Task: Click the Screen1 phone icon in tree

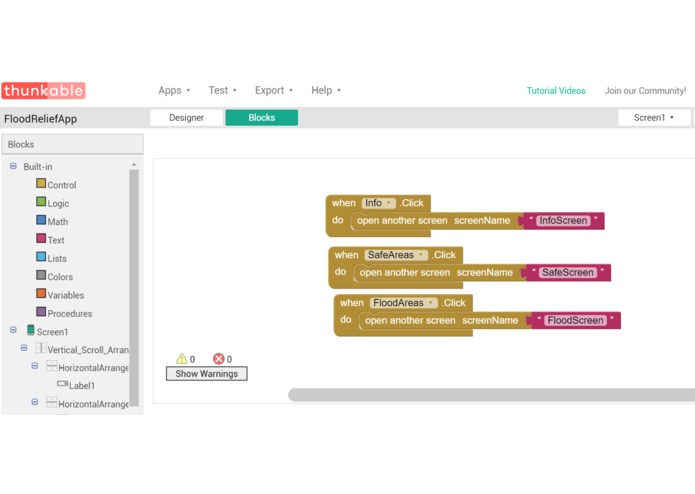Action: point(31,330)
